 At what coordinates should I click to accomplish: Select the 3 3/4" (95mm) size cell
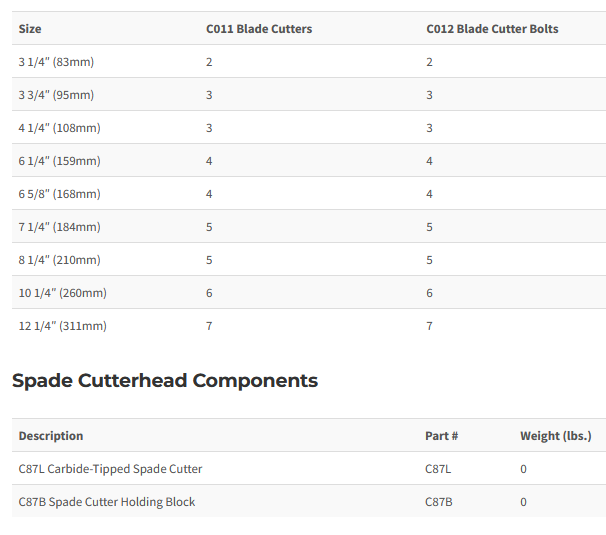tap(56, 95)
